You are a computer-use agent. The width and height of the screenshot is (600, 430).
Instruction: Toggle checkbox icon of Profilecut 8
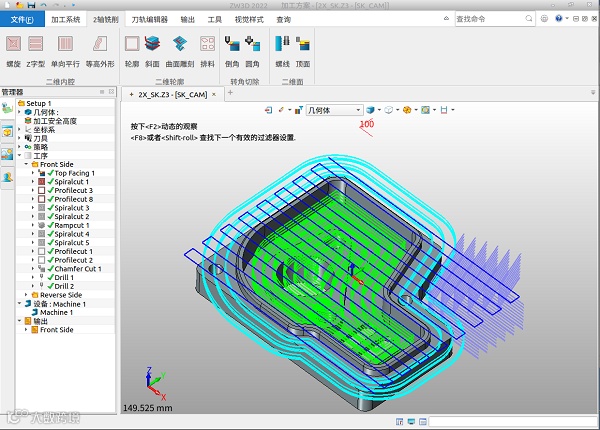[x=42, y=199]
